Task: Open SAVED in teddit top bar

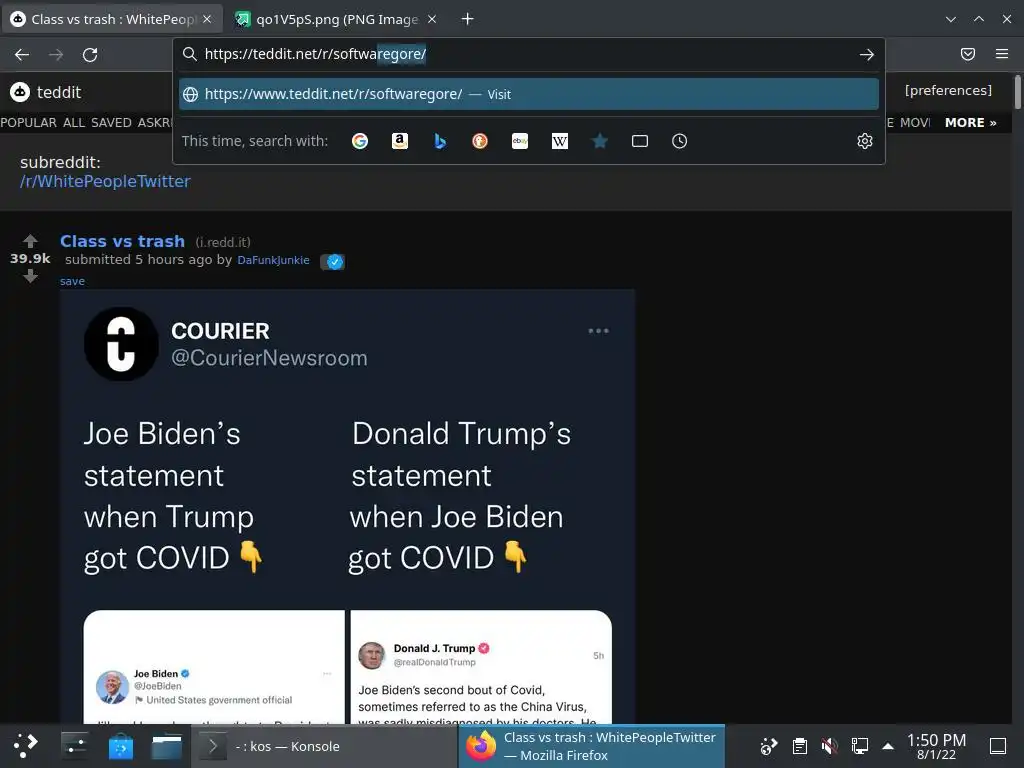Action: click(111, 123)
